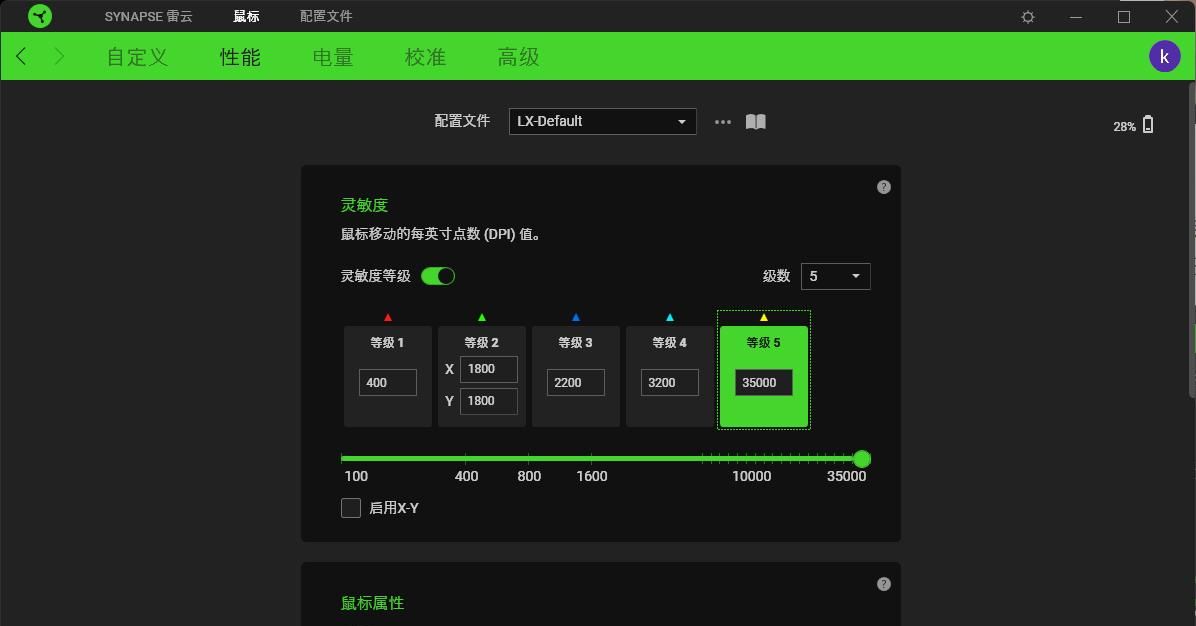Switch to the 自定义 tab
The height and width of the screenshot is (626, 1196).
click(137, 57)
